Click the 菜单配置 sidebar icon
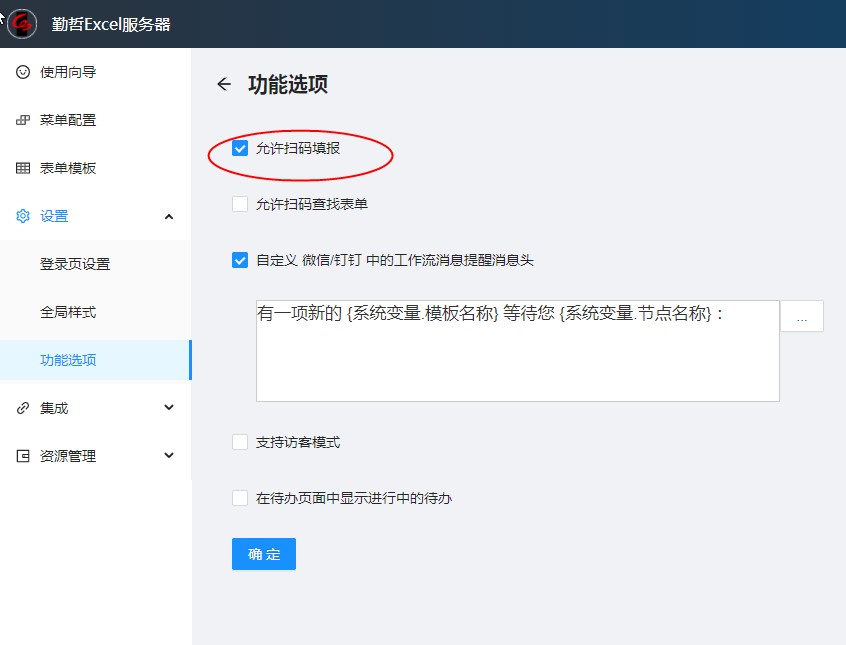Image resolution: width=846 pixels, height=645 pixels. pos(23,120)
